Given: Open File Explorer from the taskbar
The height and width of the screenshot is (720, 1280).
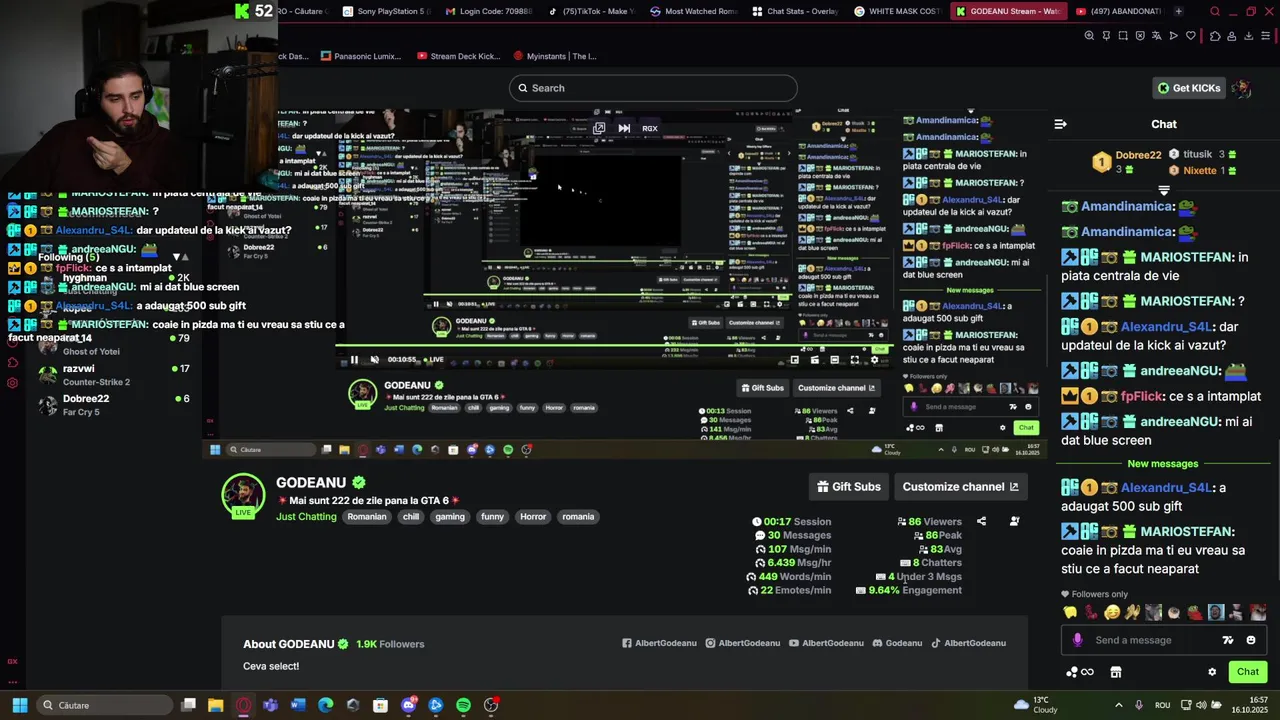Looking at the screenshot, I should pyautogui.click(x=215, y=705).
